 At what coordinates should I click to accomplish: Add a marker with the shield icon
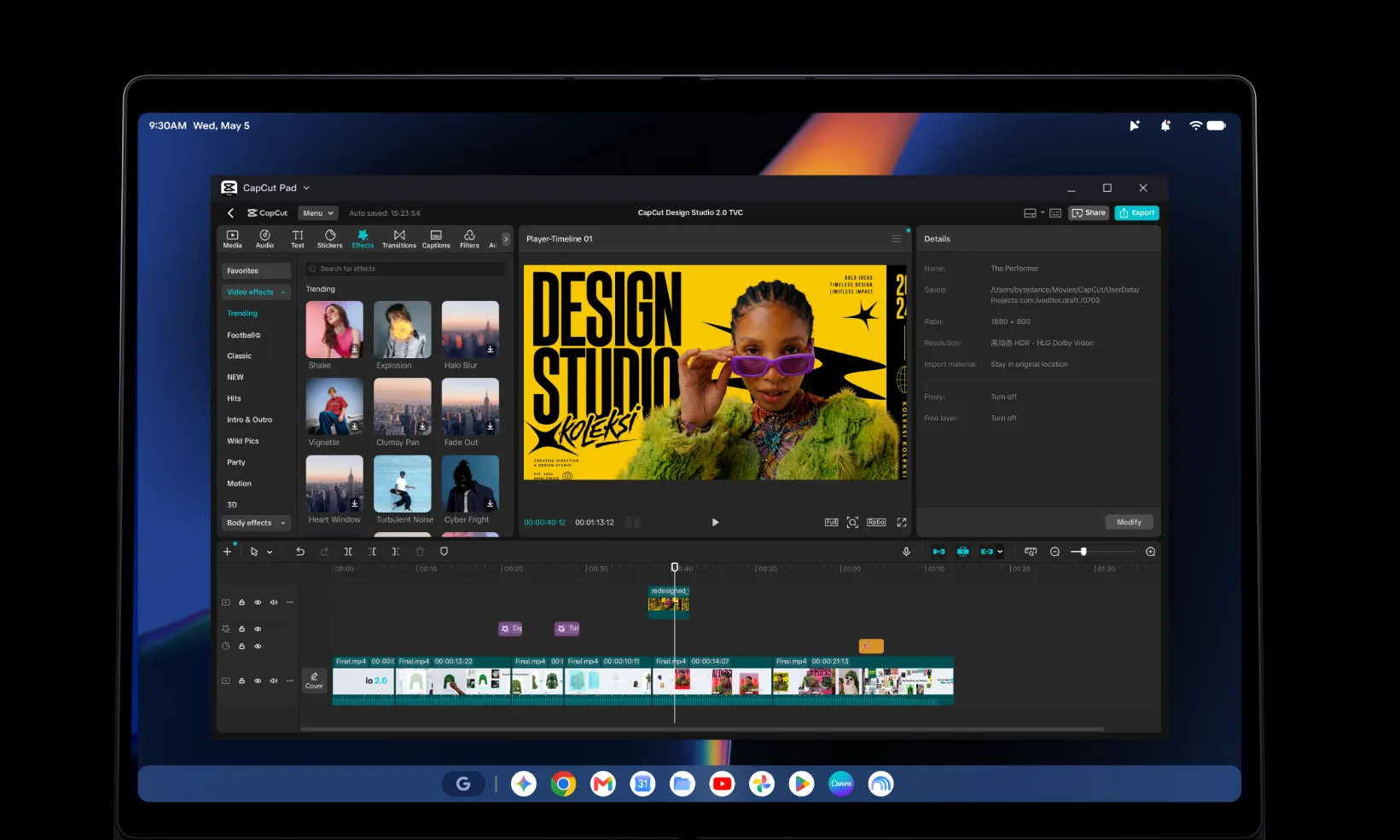point(444,552)
